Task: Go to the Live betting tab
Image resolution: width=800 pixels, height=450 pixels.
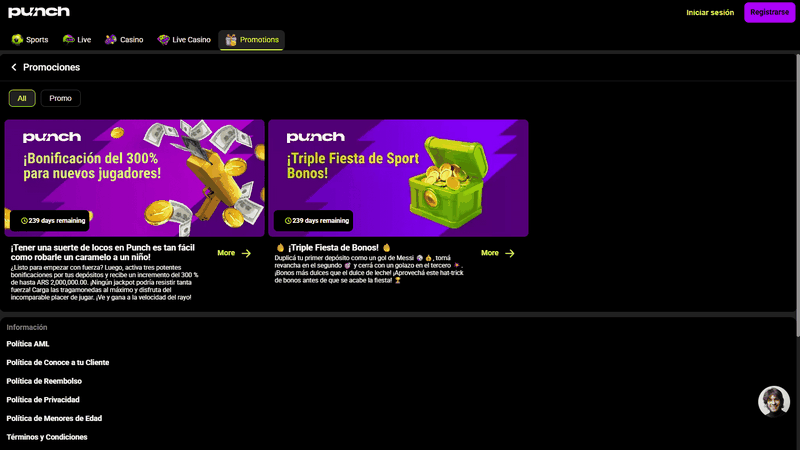Action: coord(77,40)
